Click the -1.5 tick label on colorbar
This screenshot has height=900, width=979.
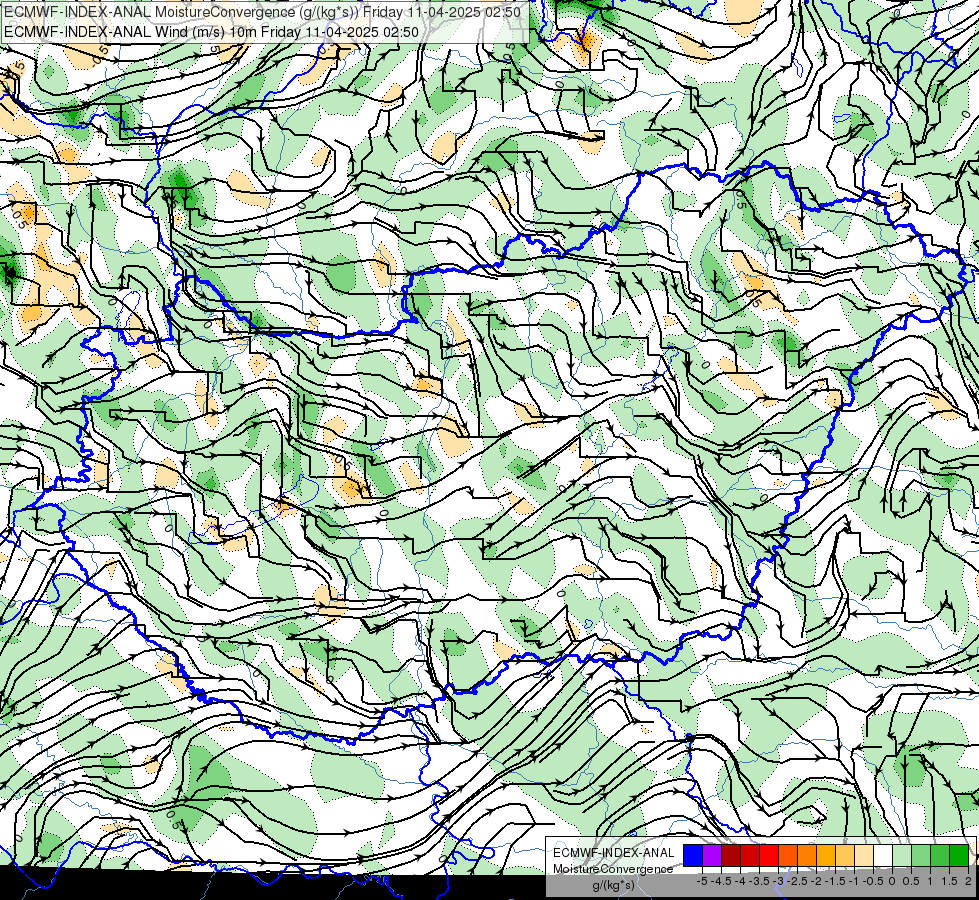point(835,881)
